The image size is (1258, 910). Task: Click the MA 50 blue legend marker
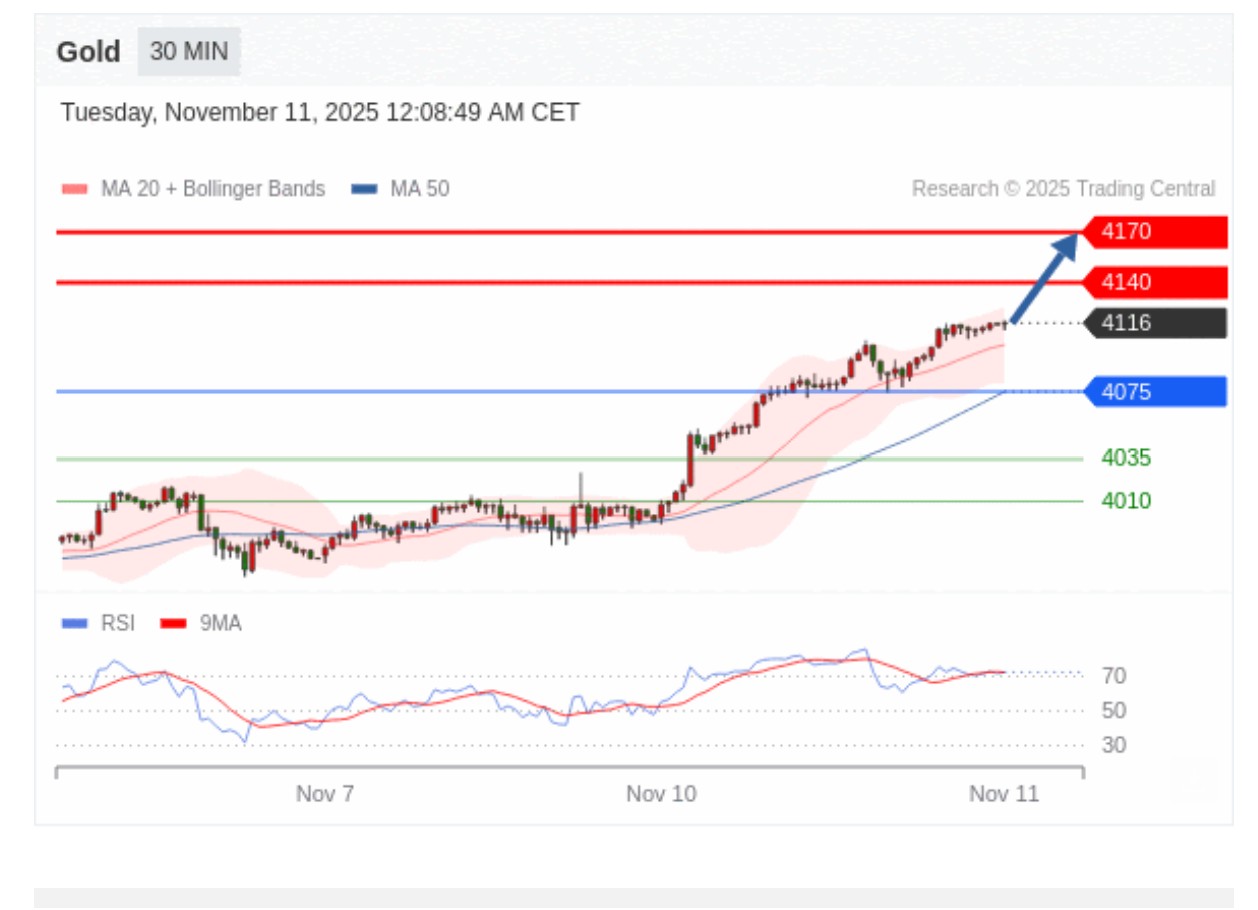click(x=365, y=189)
